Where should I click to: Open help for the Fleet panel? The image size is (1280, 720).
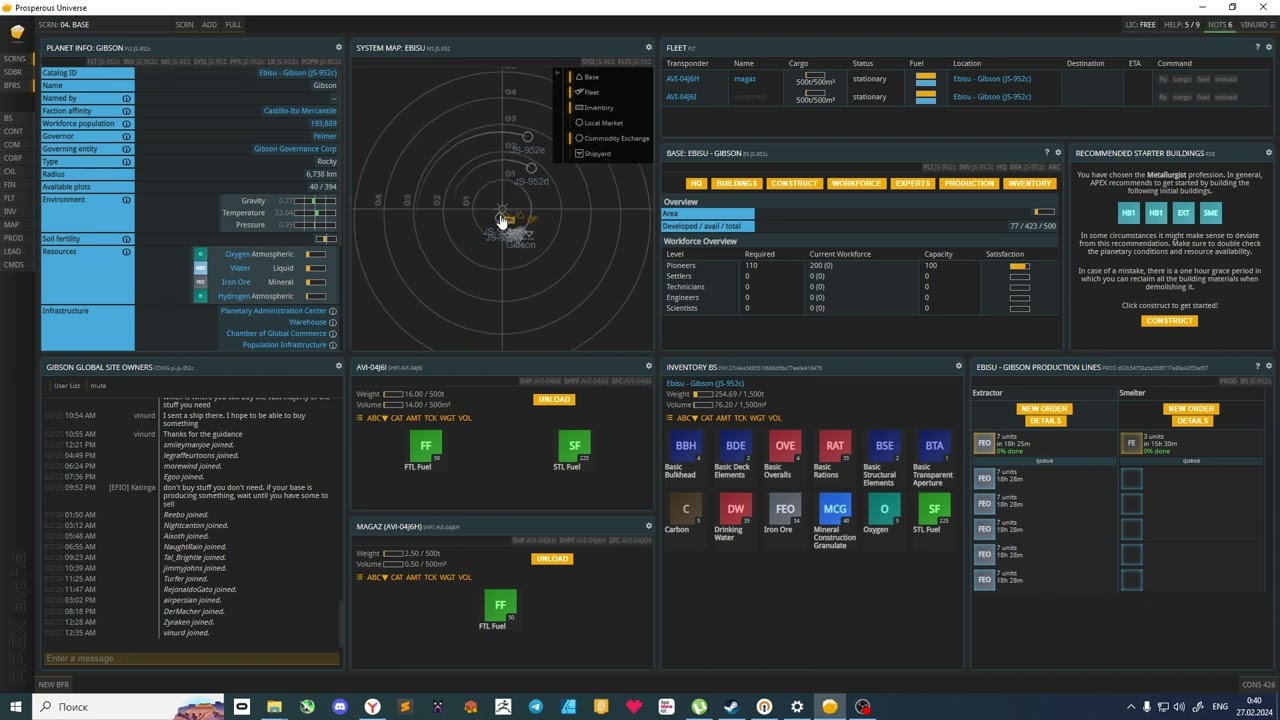[1257, 47]
